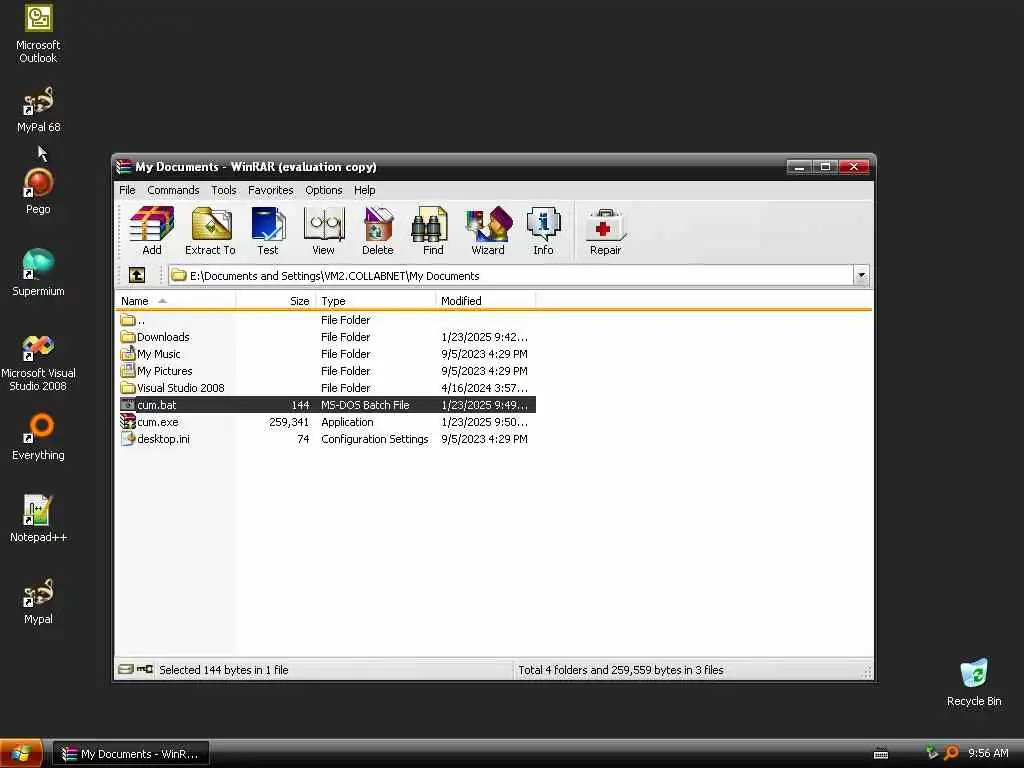Image resolution: width=1024 pixels, height=768 pixels.
Task: Open the Find binoculars tool
Action: (x=432, y=231)
